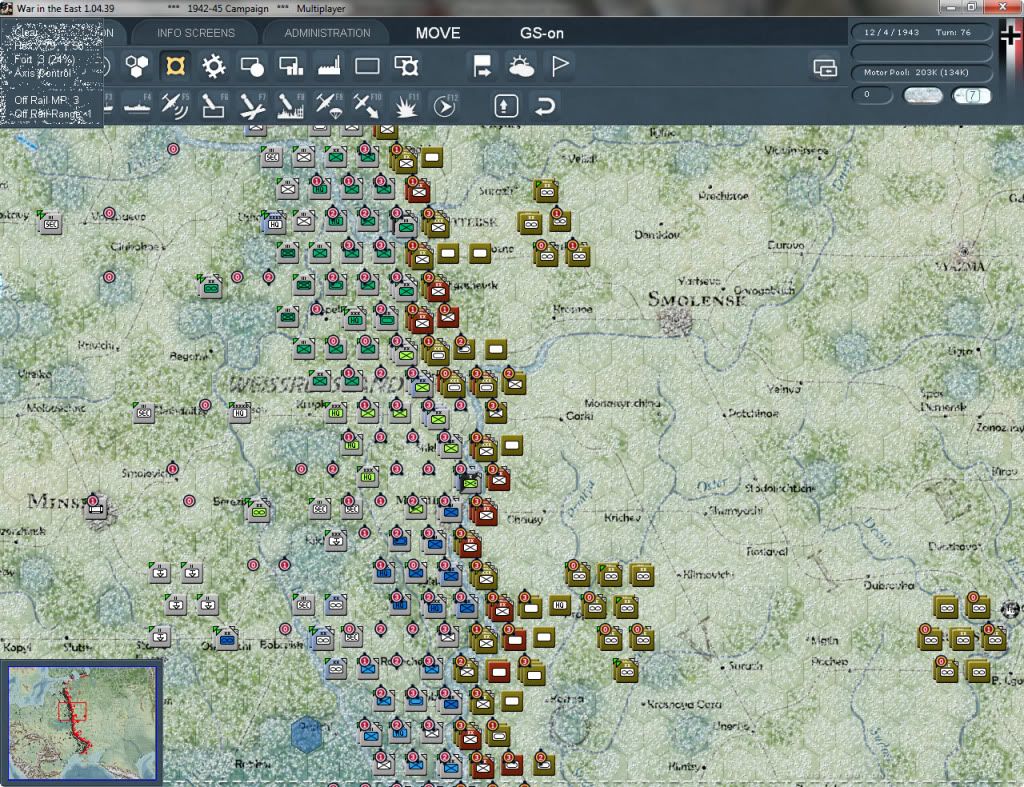Select the F6 bomb unit mode
Screen dimensions: 1024x787
pyautogui.click(x=214, y=105)
